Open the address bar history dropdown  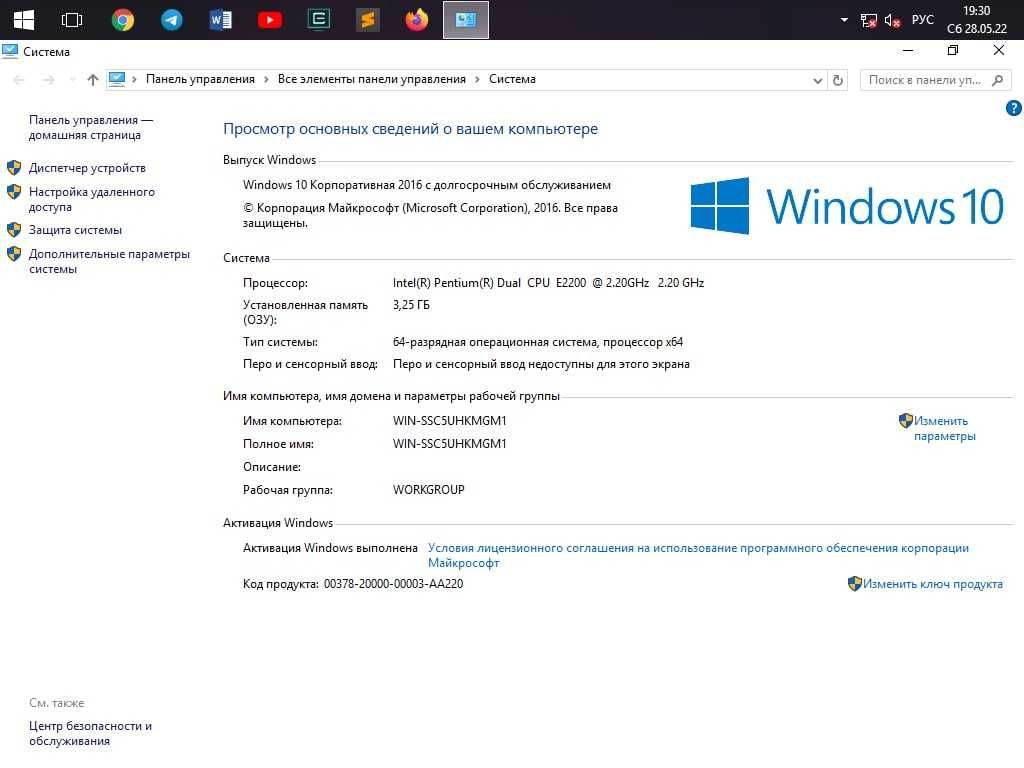tap(817, 80)
